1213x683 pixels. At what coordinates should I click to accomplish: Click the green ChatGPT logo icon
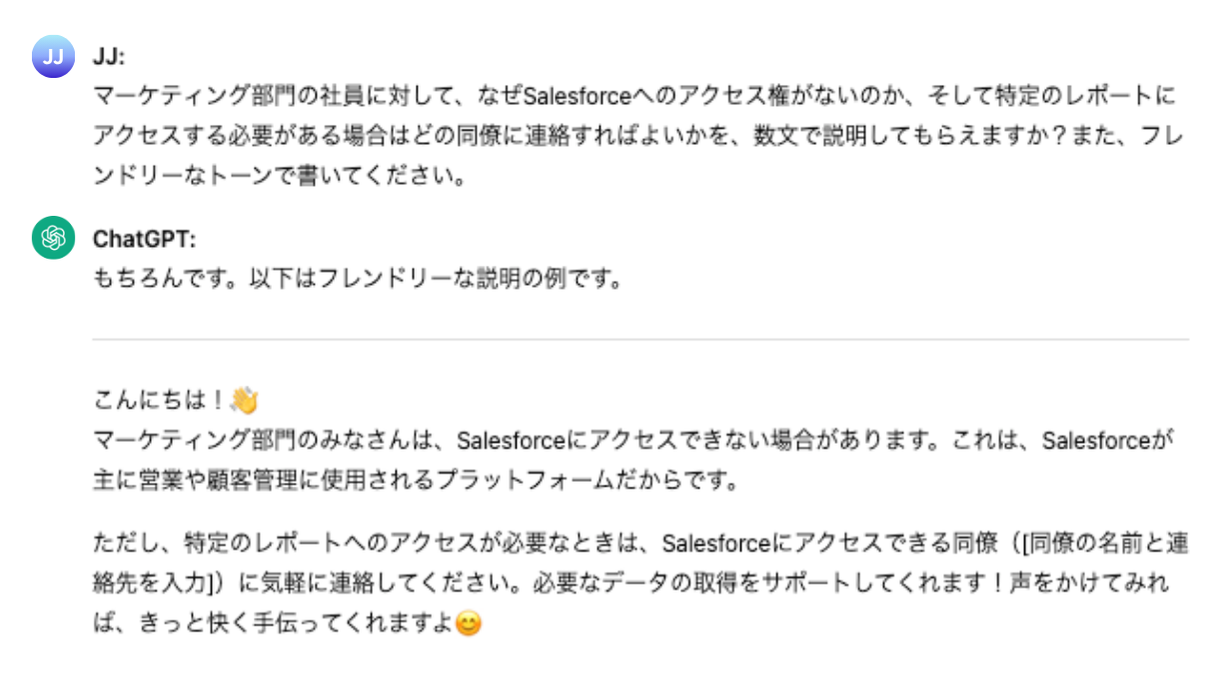coord(54,238)
